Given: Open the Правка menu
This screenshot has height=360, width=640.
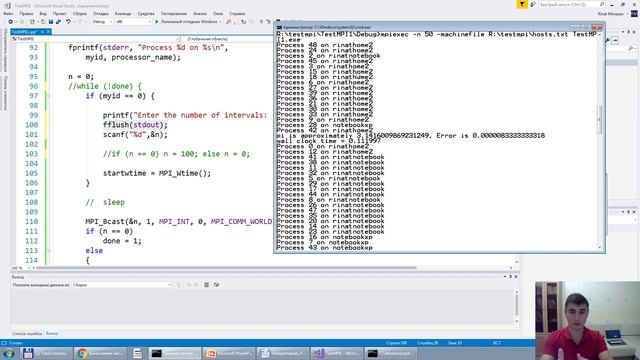Looking at the screenshot, I should coord(26,13).
